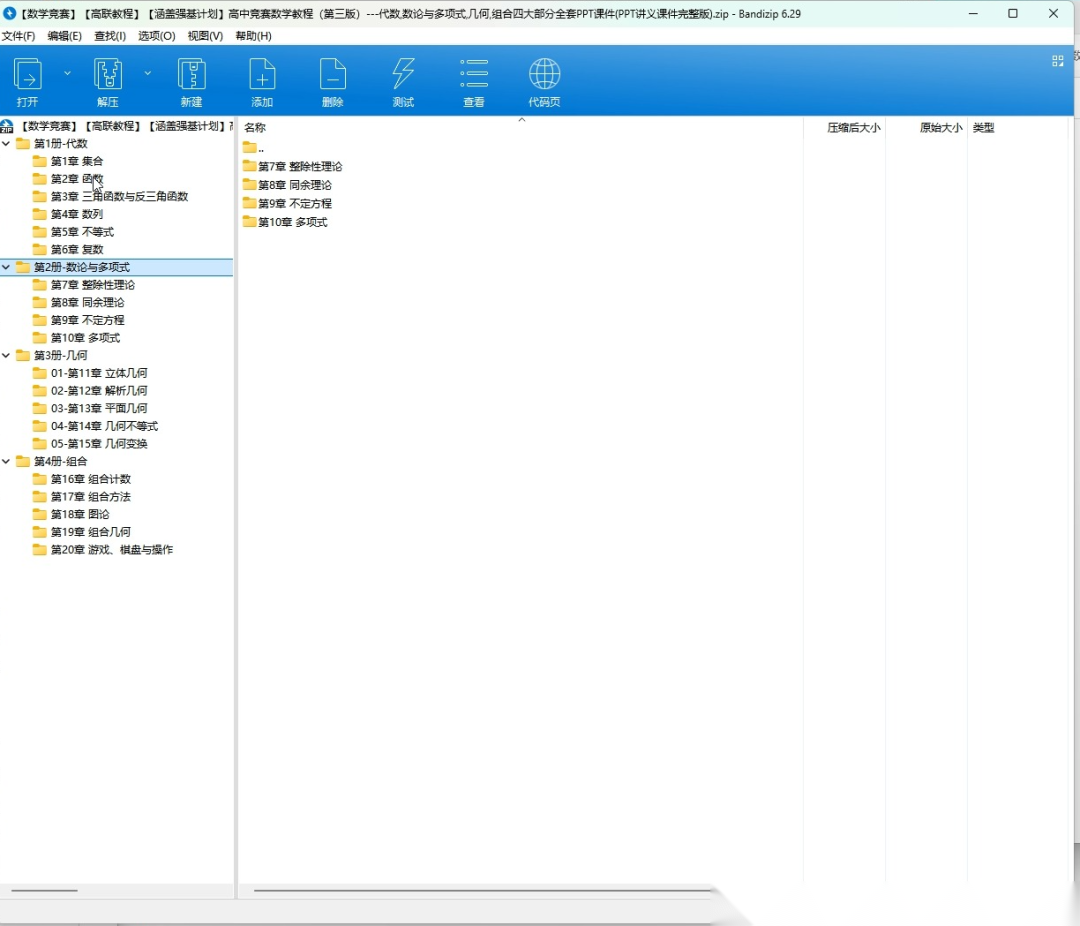1080x926 pixels.
Task: Collapse the 第1册-代数 tree node
Action: tap(7, 144)
